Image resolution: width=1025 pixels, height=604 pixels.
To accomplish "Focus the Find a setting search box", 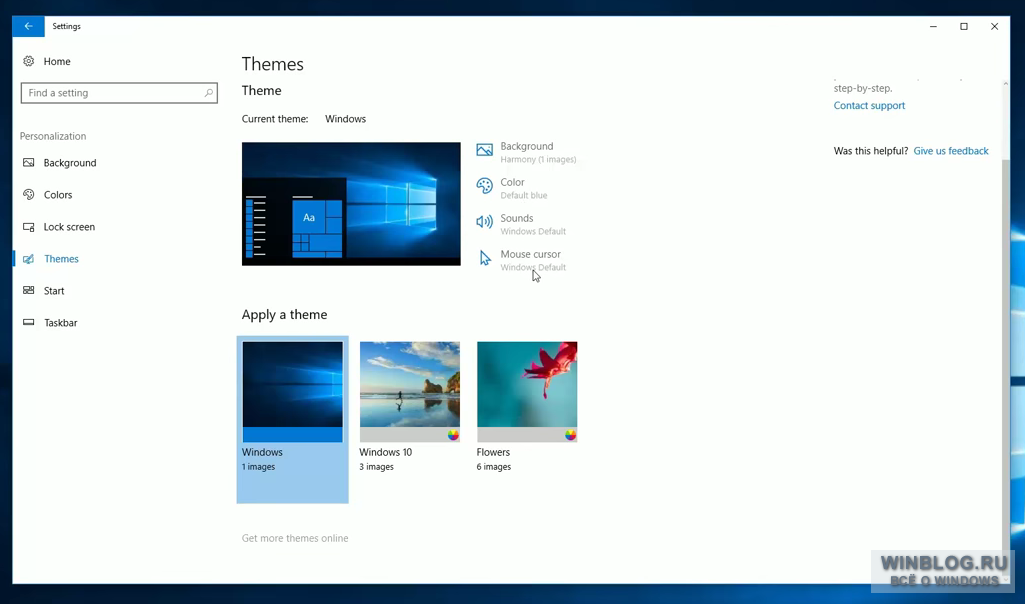I will click(x=119, y=93).
